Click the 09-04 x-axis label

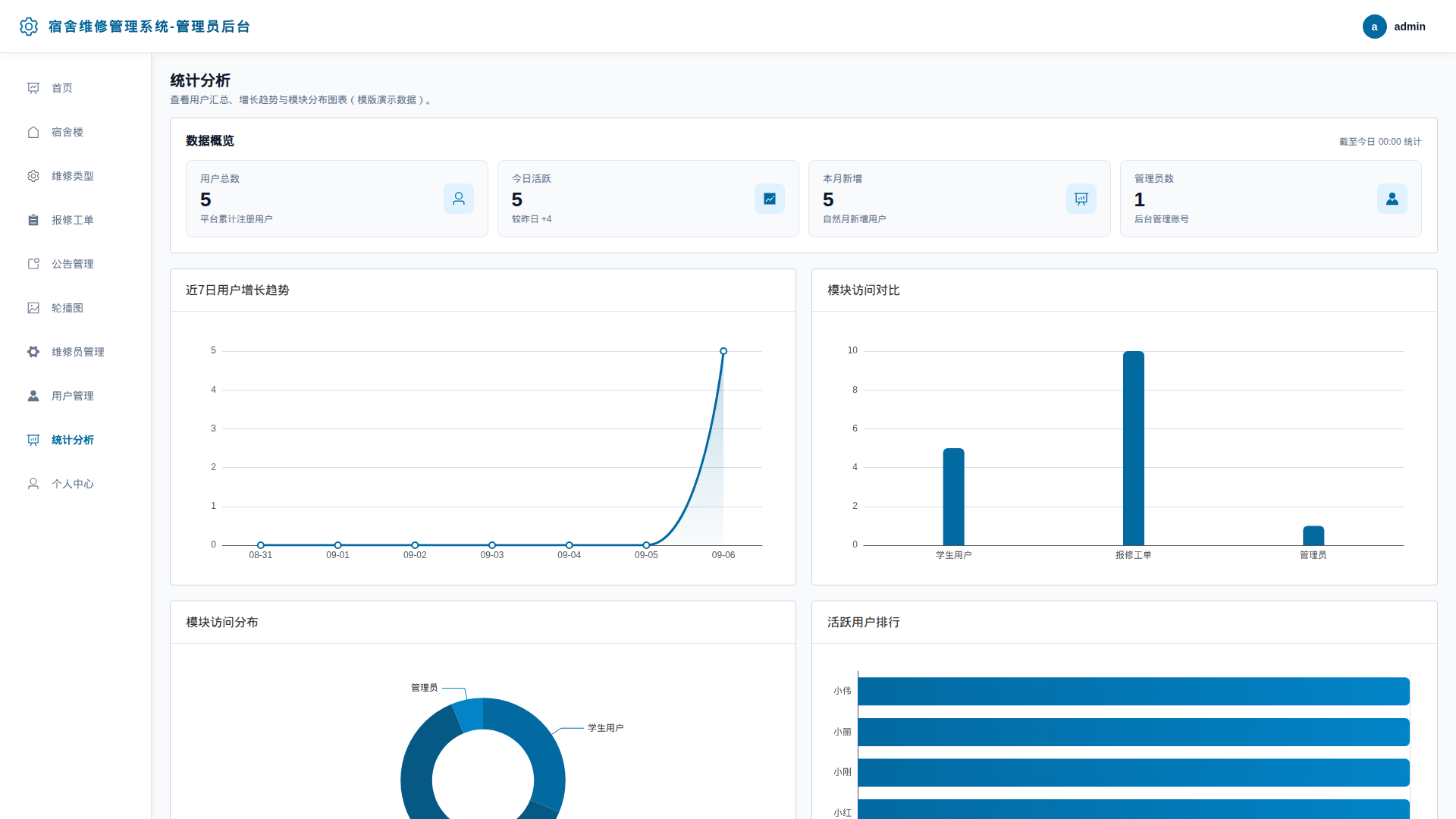pos(570,555)
